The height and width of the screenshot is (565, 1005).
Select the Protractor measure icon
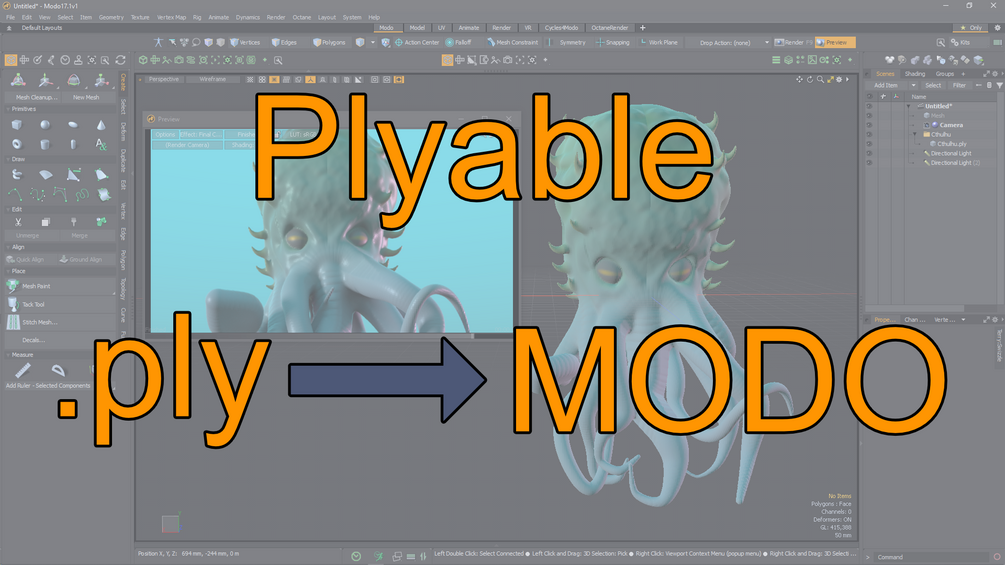click(x=58, y=370)
